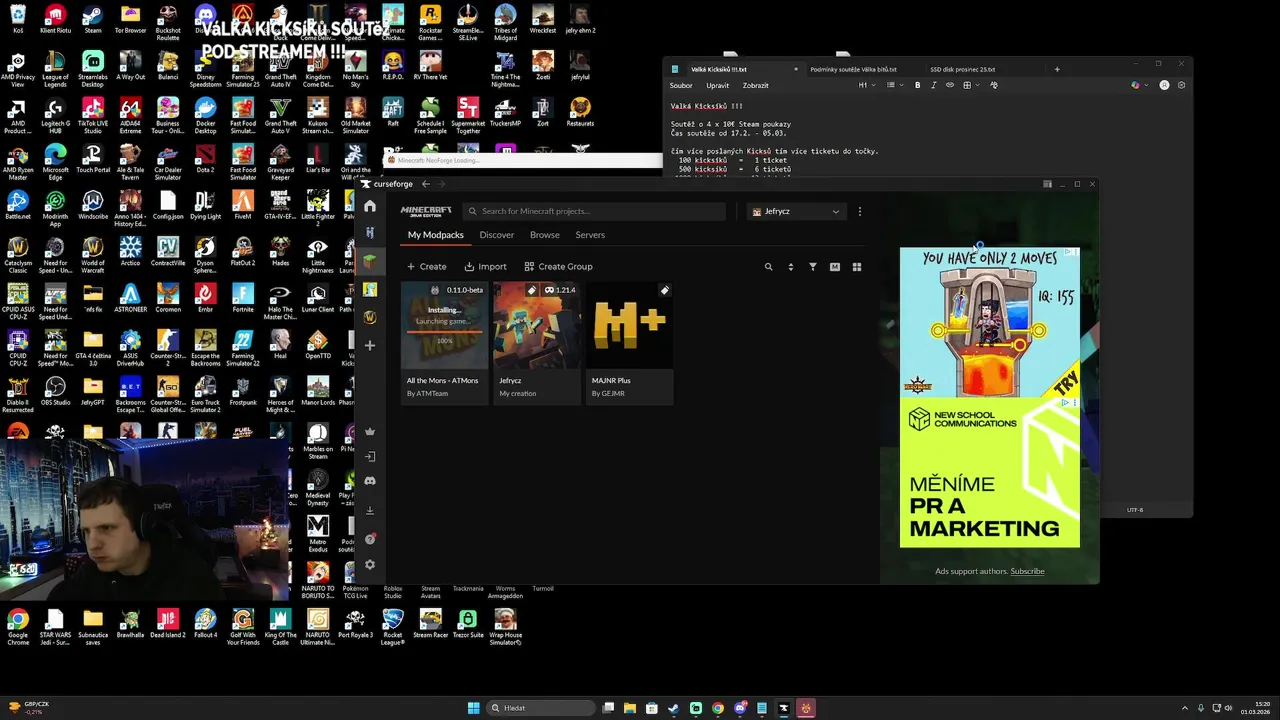Click the Create Group button
Image resolution: width=1280 pixels, height=720 pixels.
557,267
